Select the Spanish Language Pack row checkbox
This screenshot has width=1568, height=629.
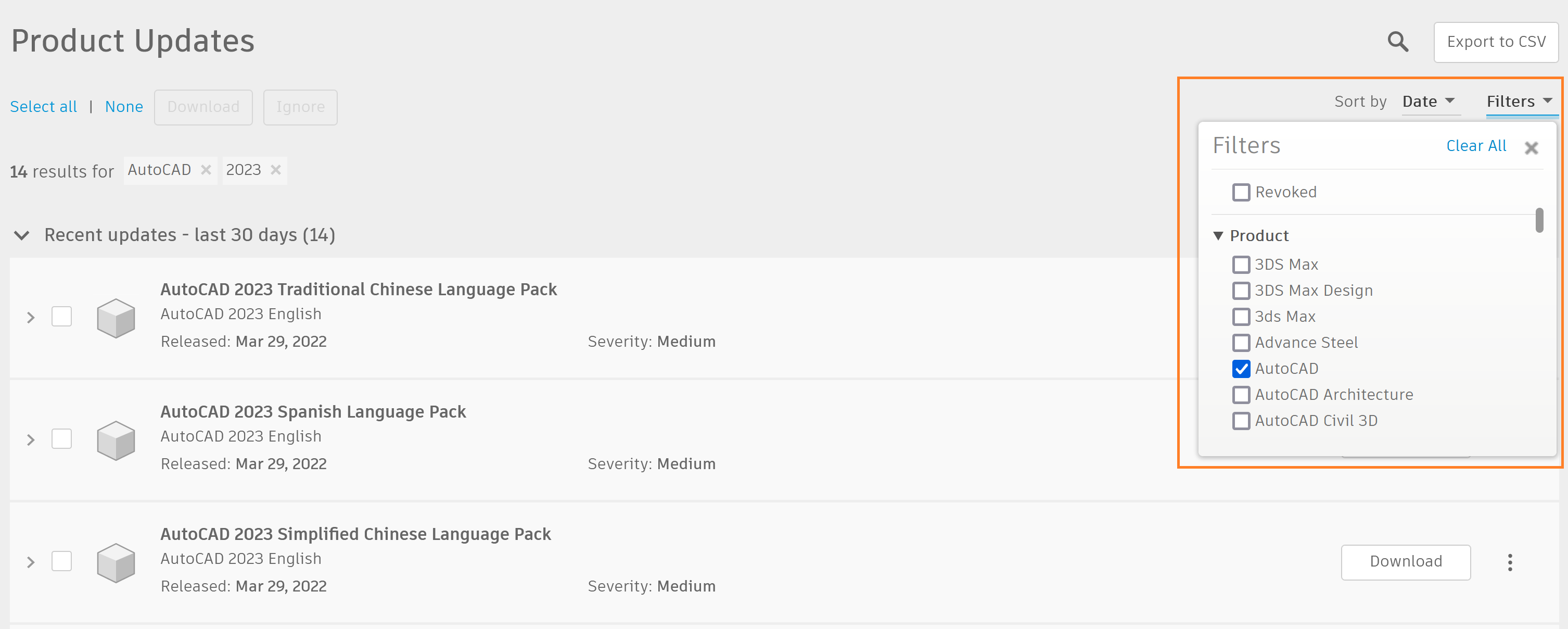pyautogui.click(x=61, y=439)
